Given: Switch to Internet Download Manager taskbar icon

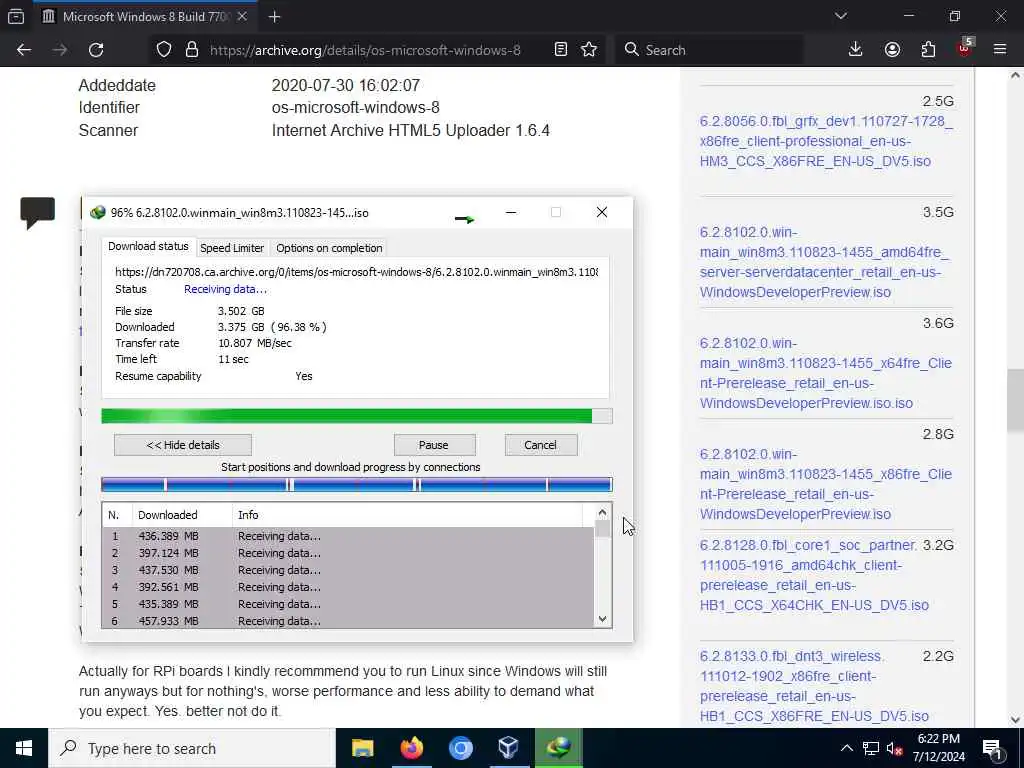Looking at the screenshot, I should coord(558,748).
